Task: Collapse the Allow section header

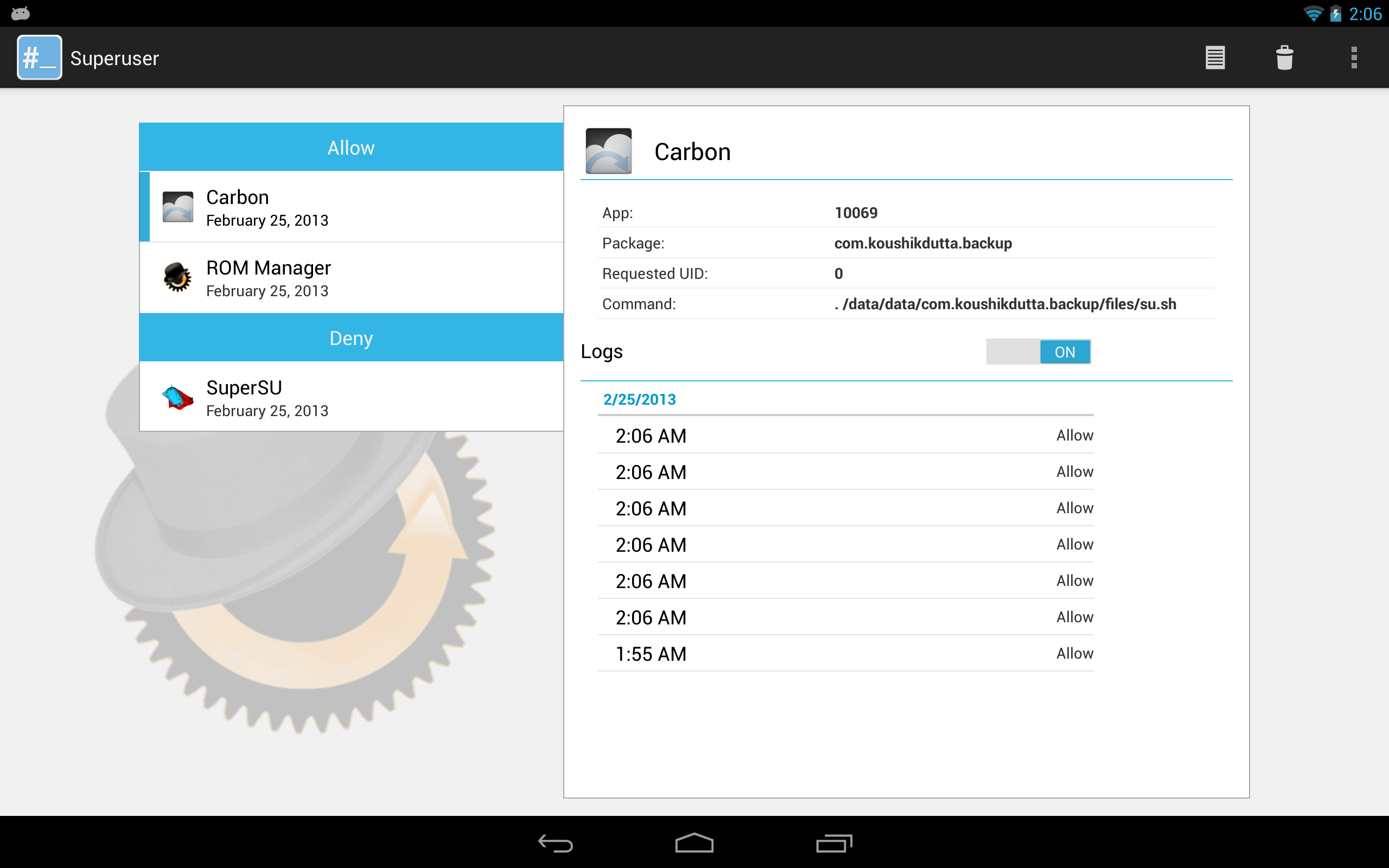Action: (351, 147)
